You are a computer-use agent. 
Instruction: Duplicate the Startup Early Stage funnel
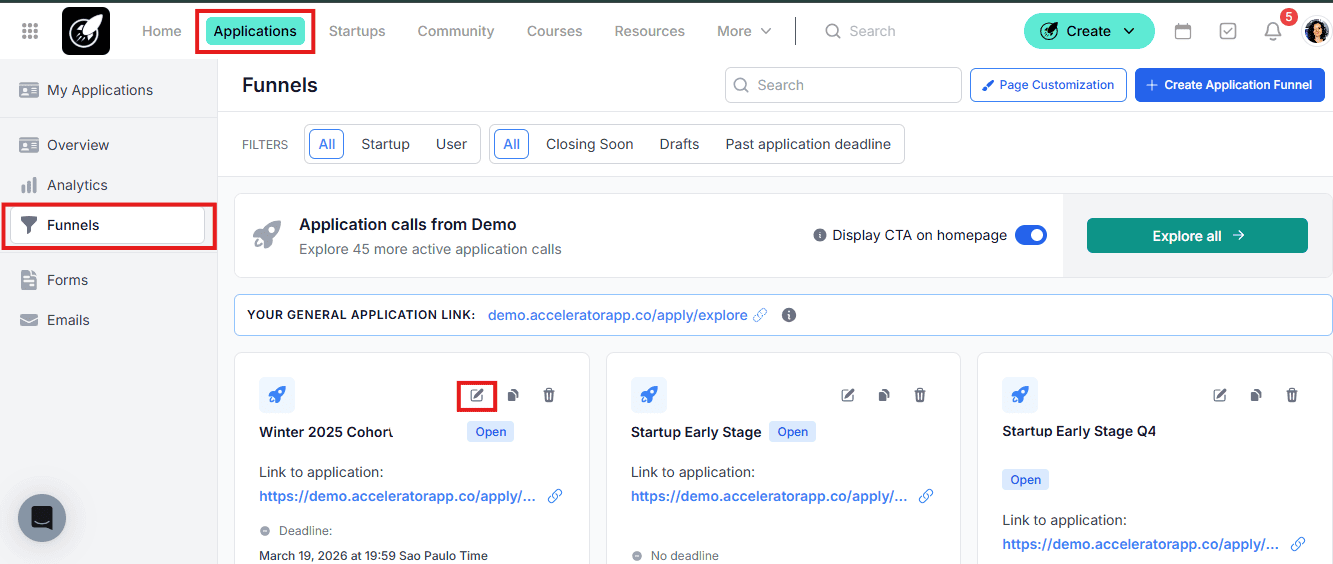[x=884, y=395]
